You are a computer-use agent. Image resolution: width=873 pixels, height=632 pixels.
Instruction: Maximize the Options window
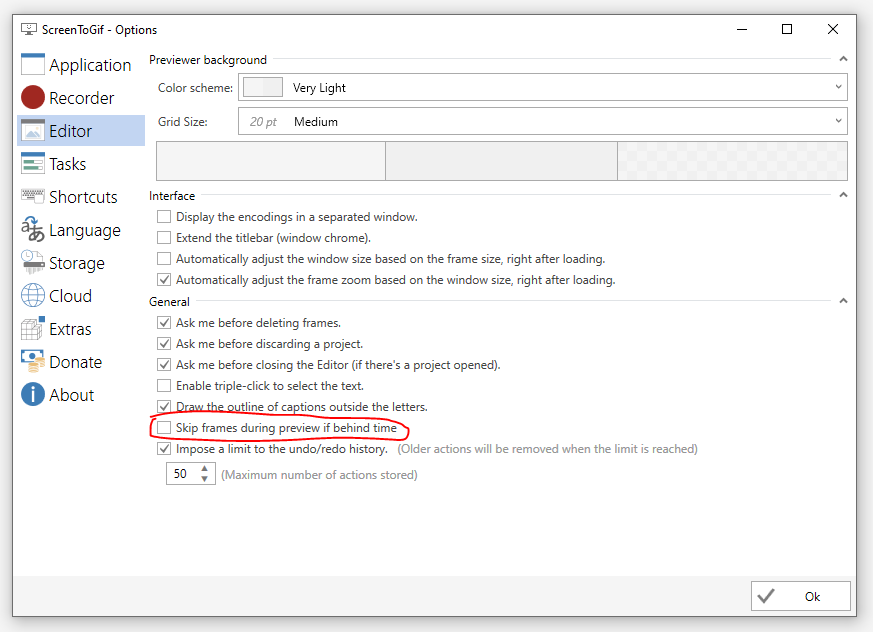click(x=787, y=29)
